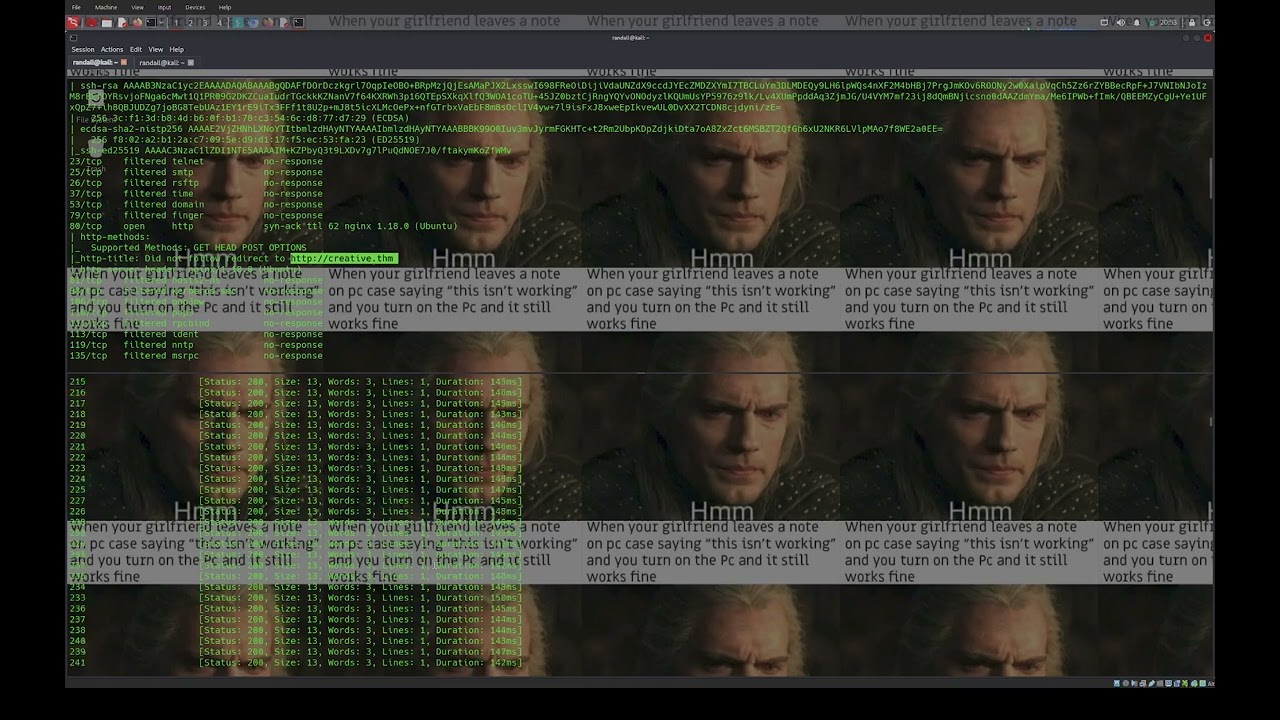This screenshot has width=1280, height=720.
Task: Open terminal Session menu
Action: tap(83, 49)
